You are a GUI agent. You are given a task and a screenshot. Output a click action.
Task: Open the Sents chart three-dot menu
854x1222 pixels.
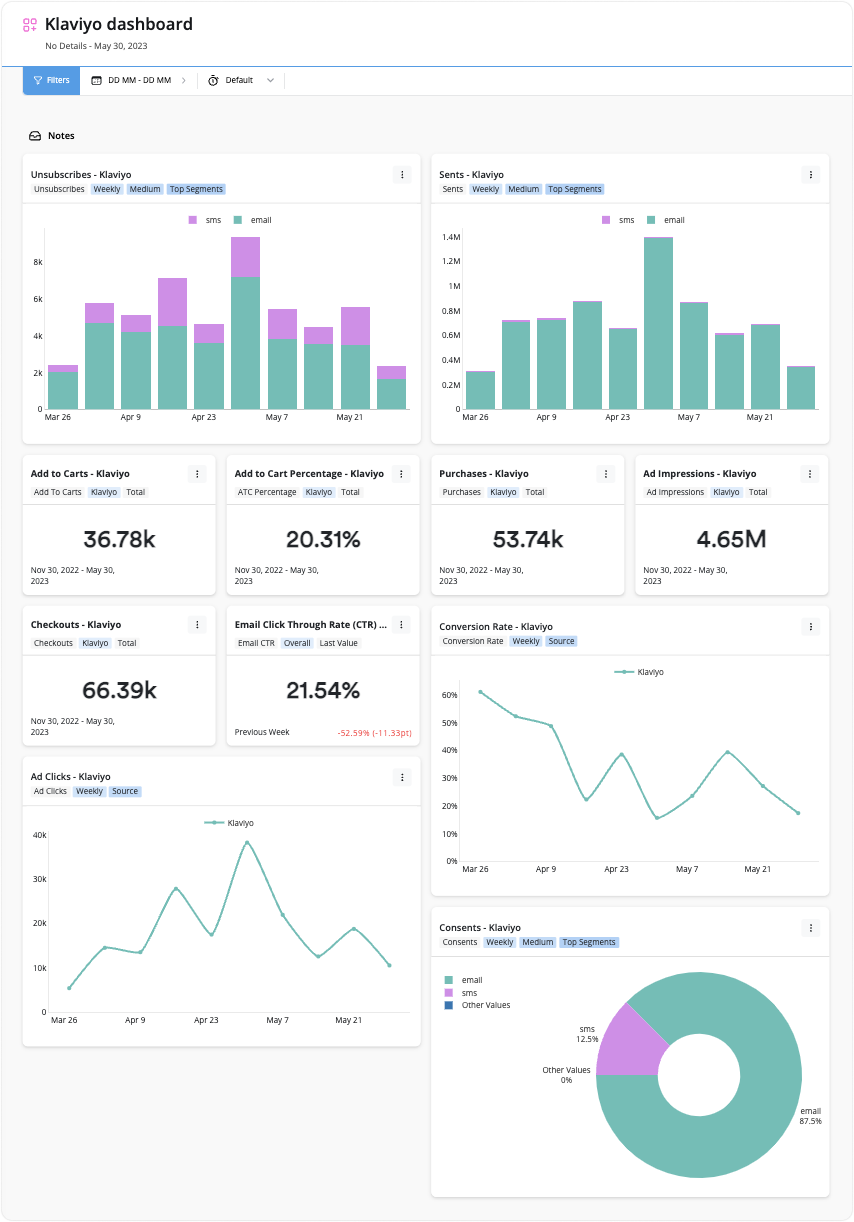[x=810, y=175]
